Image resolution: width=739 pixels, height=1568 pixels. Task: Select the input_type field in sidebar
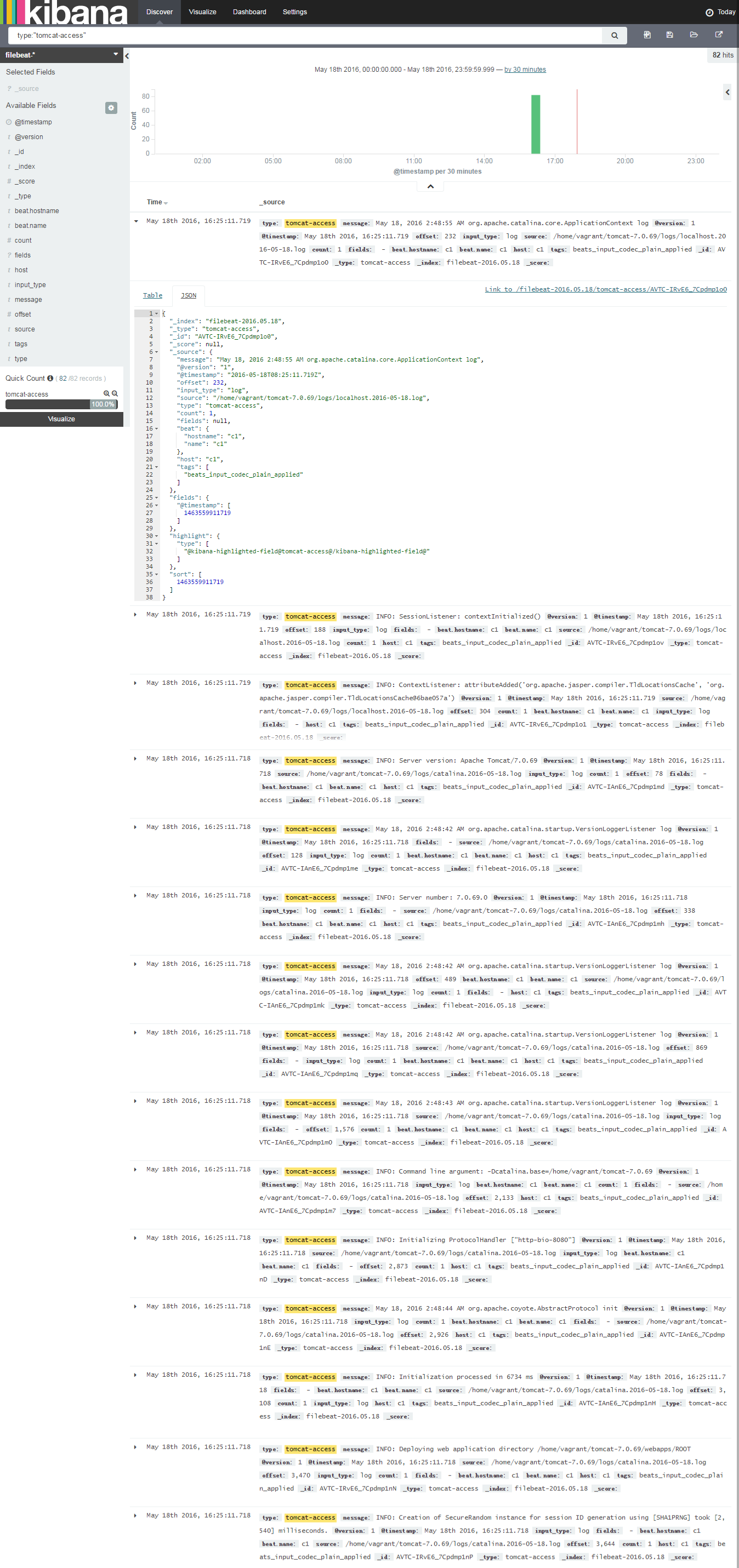tap(30, 285)
